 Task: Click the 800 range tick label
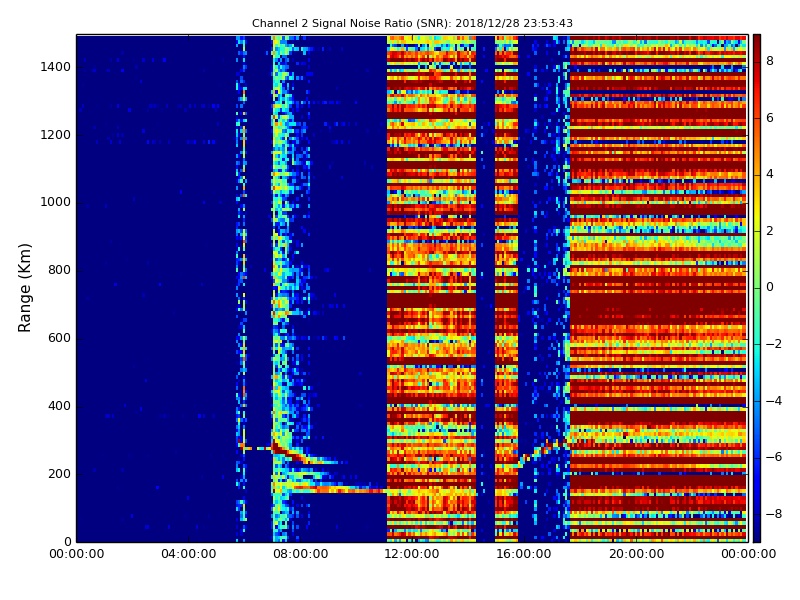(x=59, y=270)
